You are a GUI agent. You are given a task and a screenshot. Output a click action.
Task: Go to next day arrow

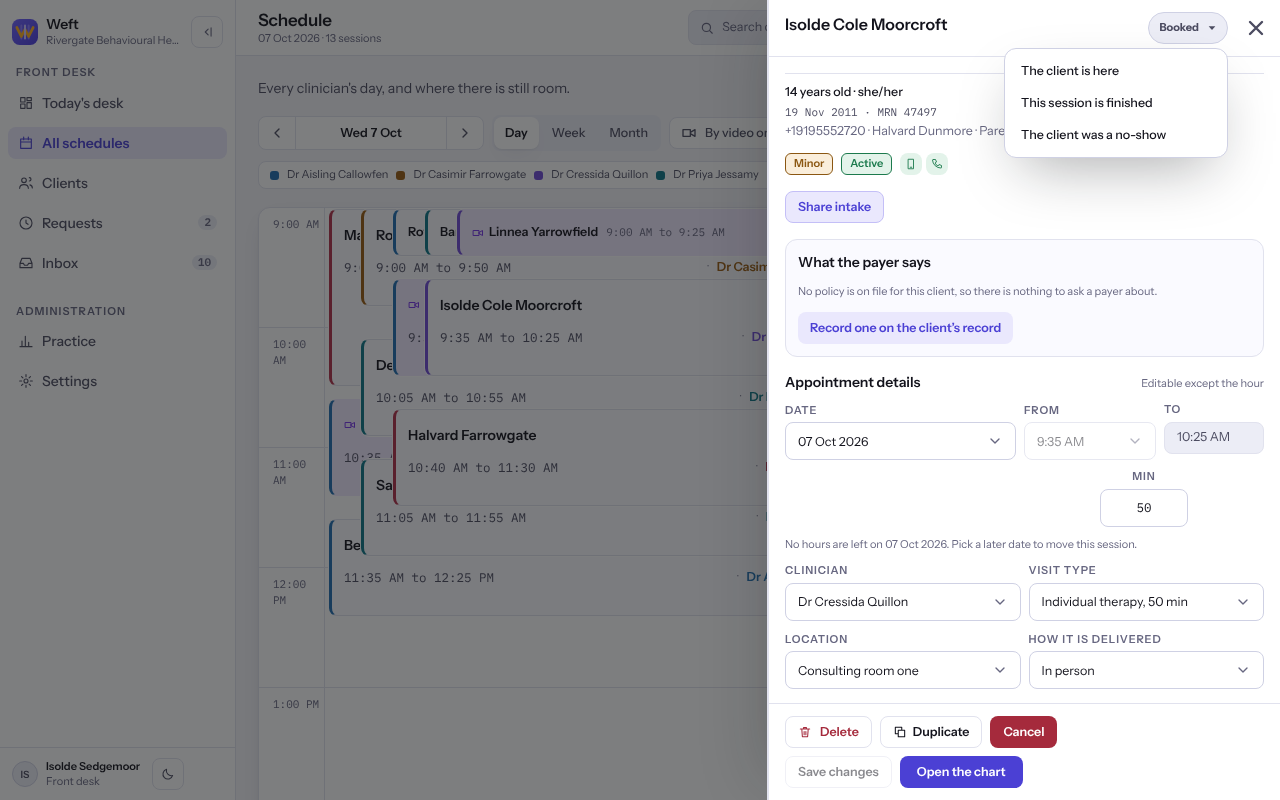click(x=464, y=133)
